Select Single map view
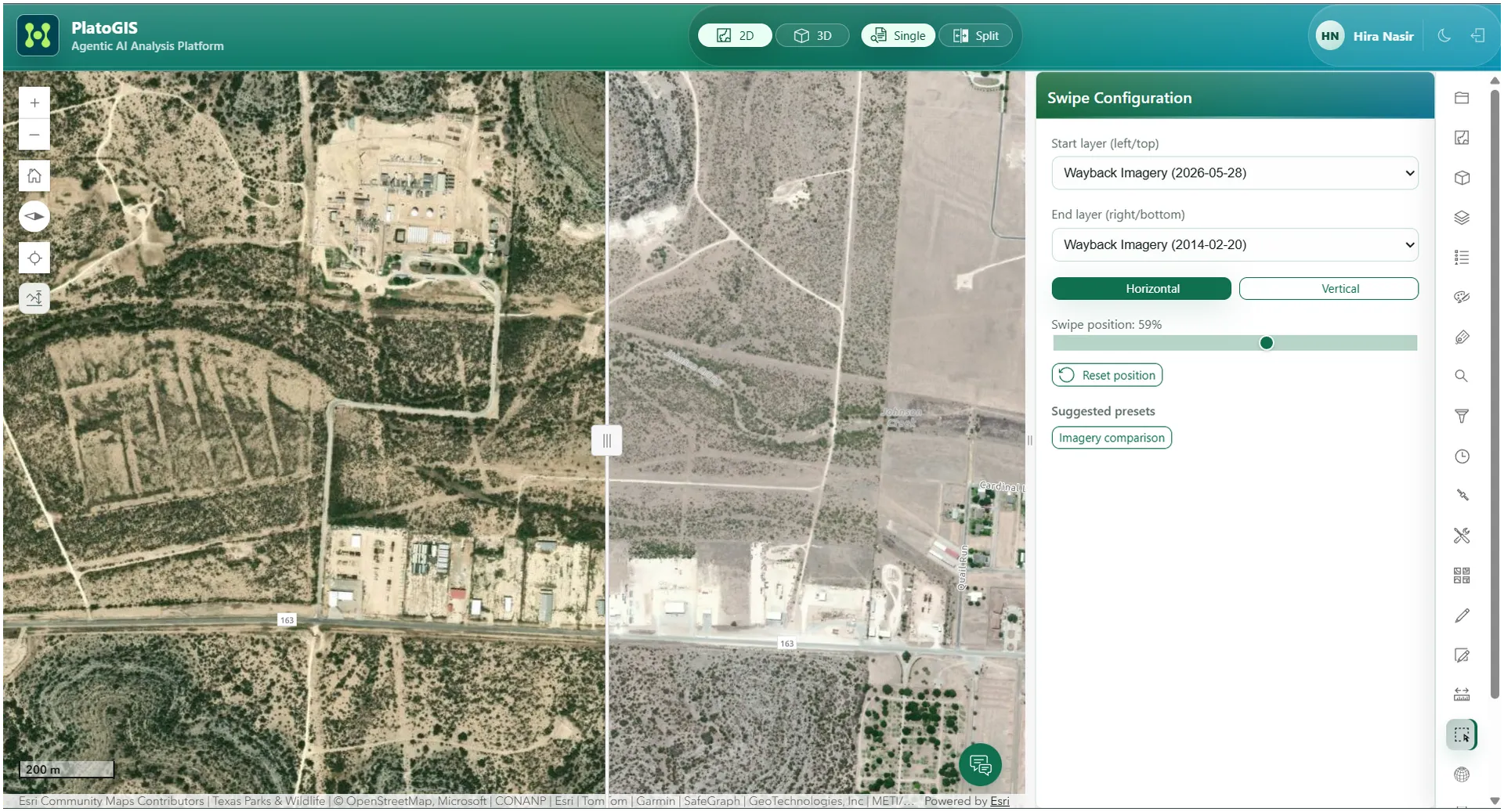This screenshot has height=812, width=1504. 898,35
